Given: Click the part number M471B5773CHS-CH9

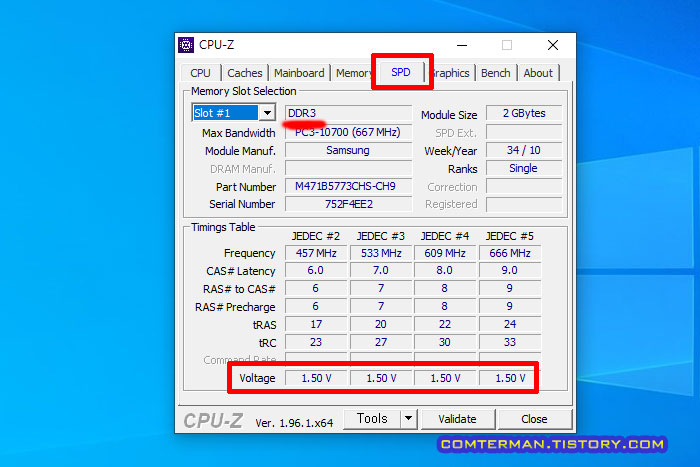Looking at the screenshot, I should [348, 186].
